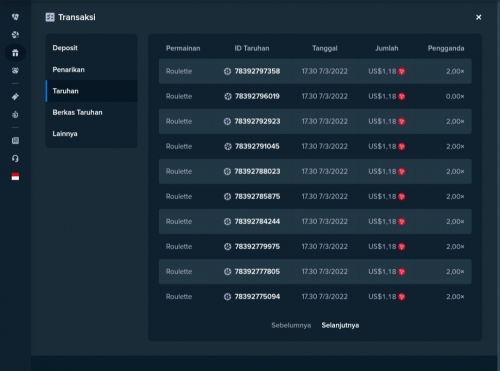The image size is (500, 371).
Task: Close the Transaksi dialog
Action: [478, 17]
